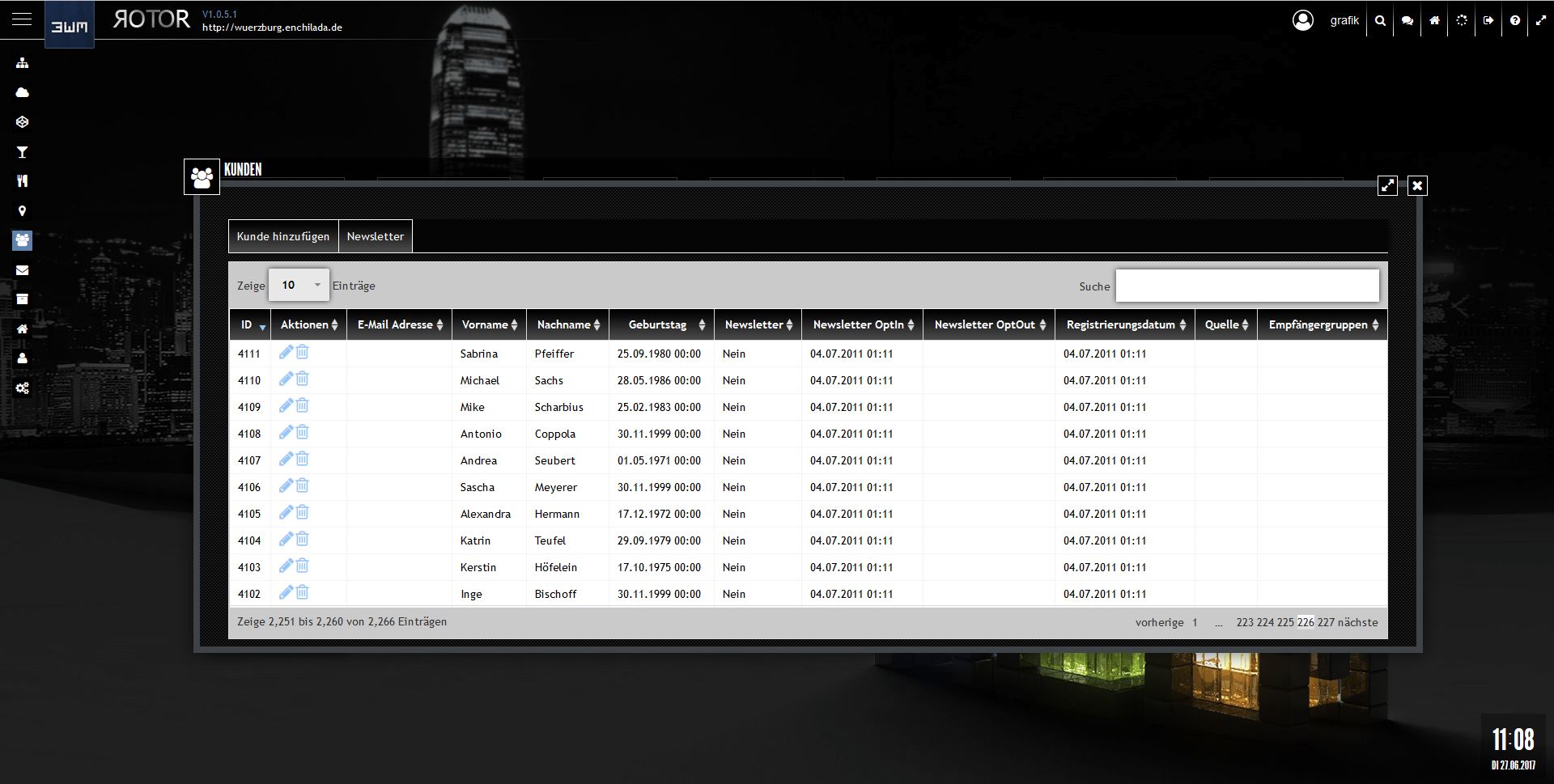The width and height of the screenshot is (1554, 784).
Task: Delete customer 4102 Inge Bischoff trash icon
Action: 302,592
